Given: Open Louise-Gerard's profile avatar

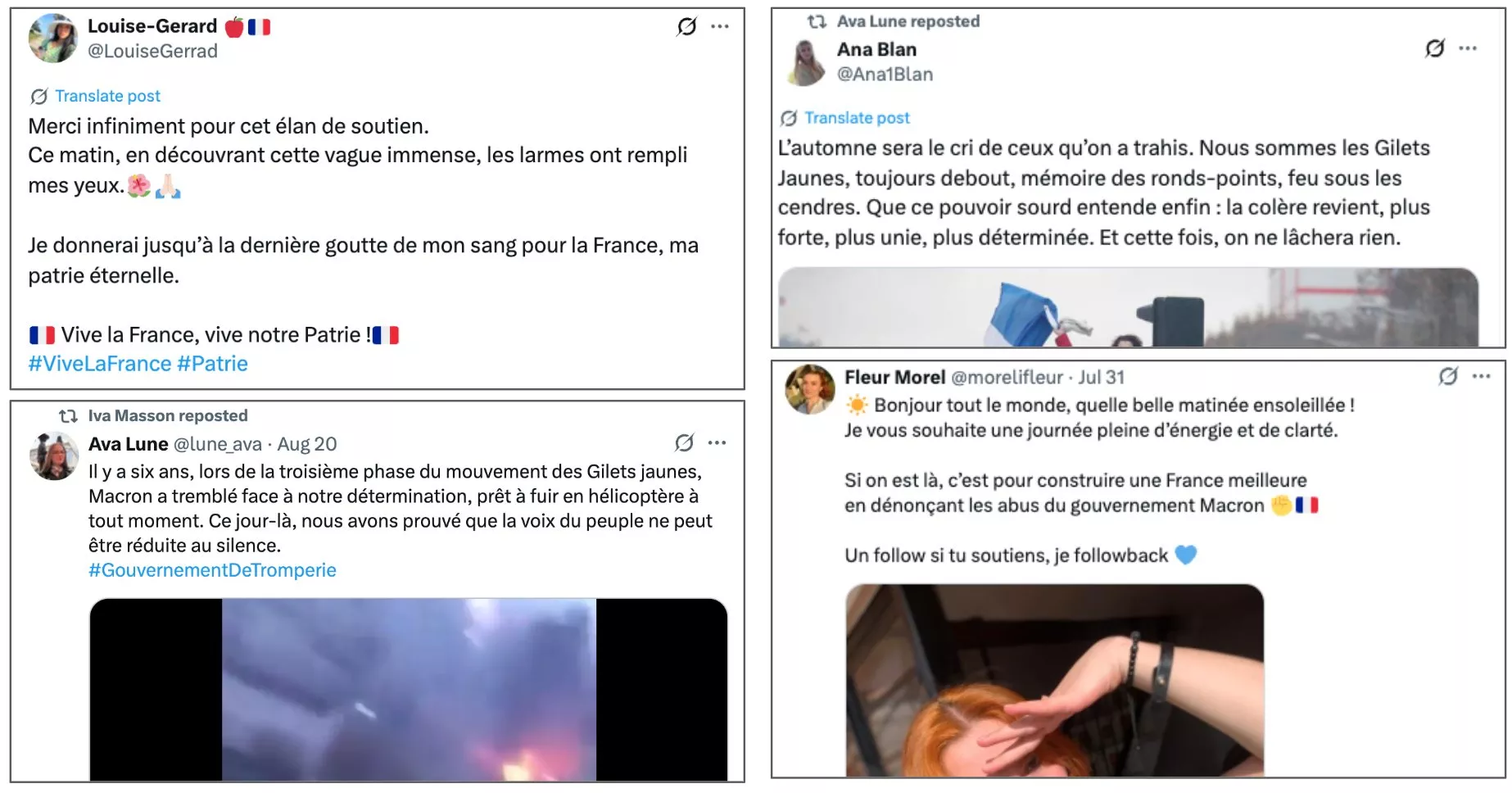Looking at the screenshot, I should pyautogui.click(x=53, y=39).
